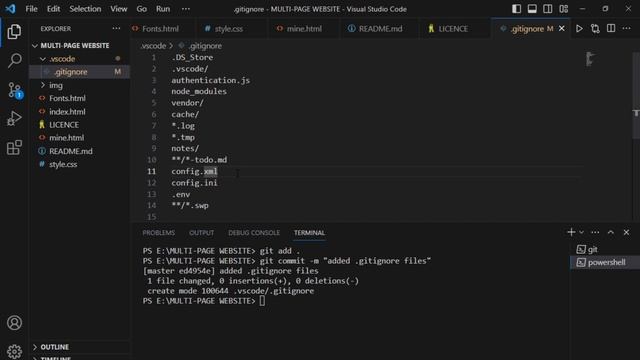Toggle secondary side bar layout icon
This screenshot has width=640, height=360.
tap(548, 9)
